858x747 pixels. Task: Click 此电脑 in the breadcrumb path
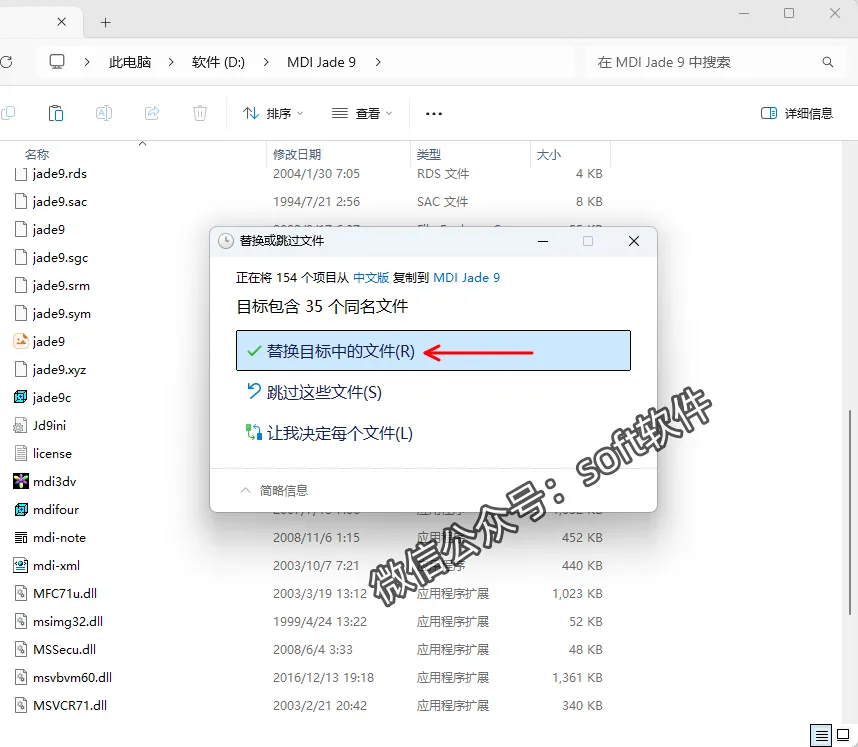[x=130, y=62]
